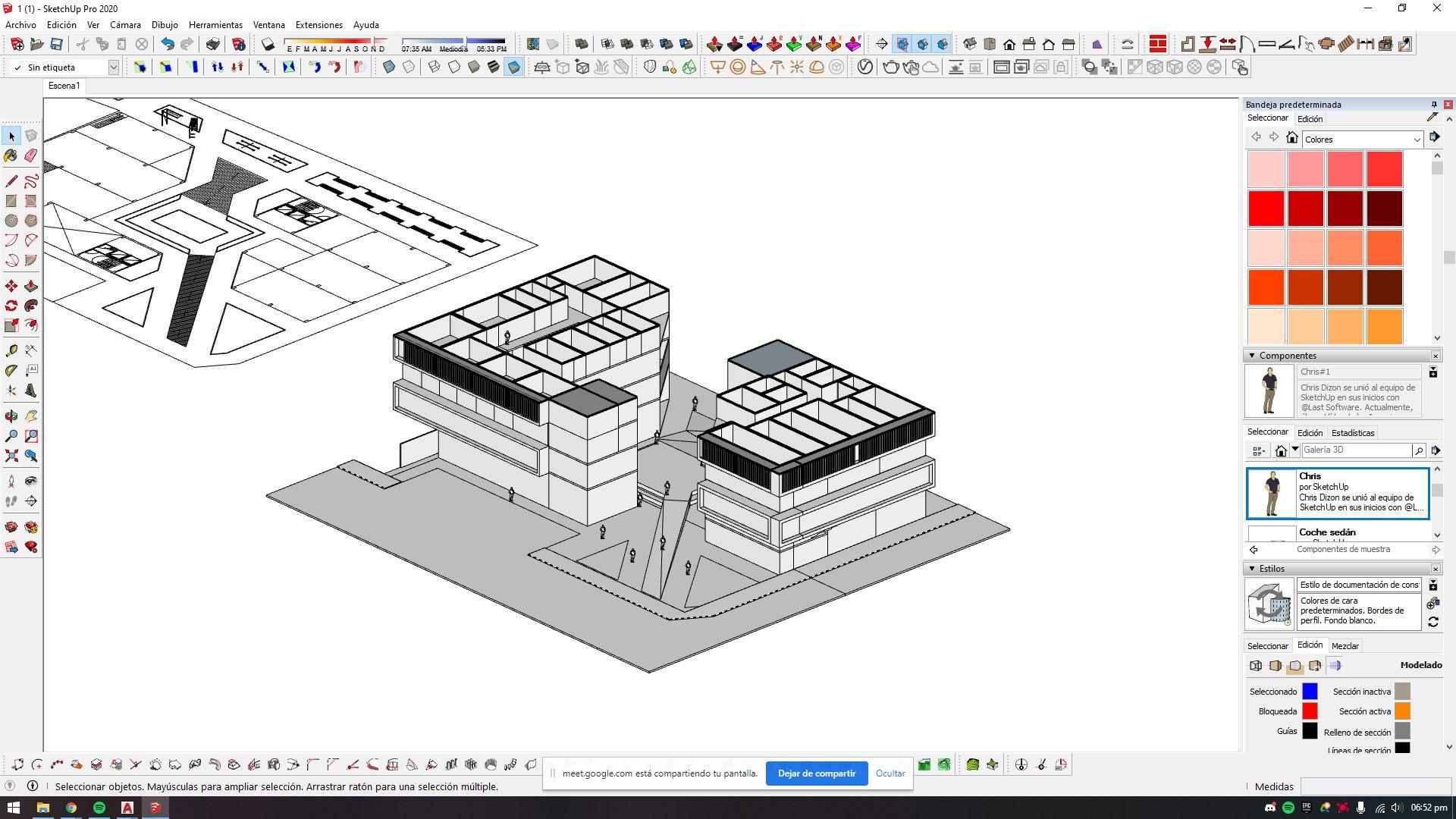1456x819 pixels.
Task: Switch to the Mezcla tab in Estilos
Action: [x=1345, y=646]
